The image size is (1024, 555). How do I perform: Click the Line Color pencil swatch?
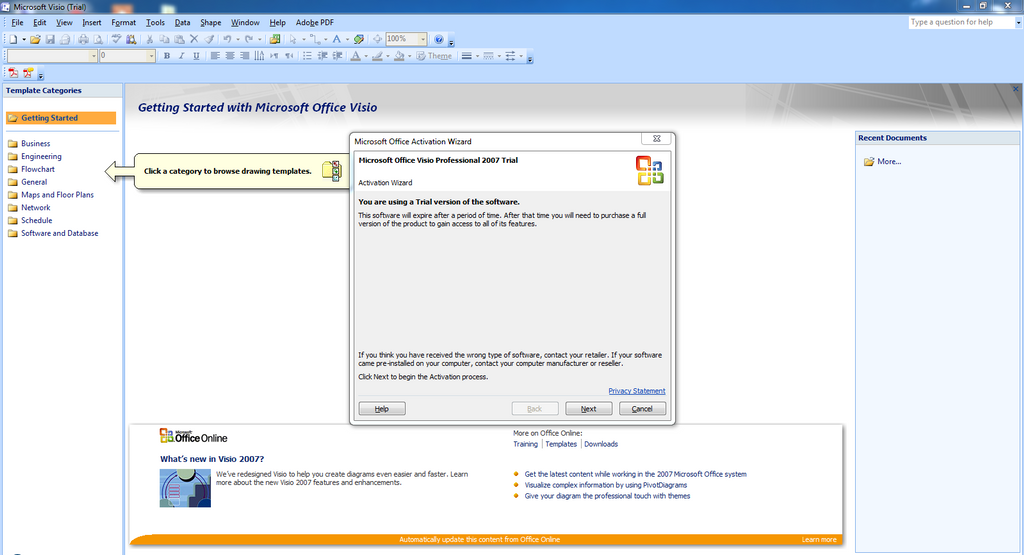click(x=377, y=56)
